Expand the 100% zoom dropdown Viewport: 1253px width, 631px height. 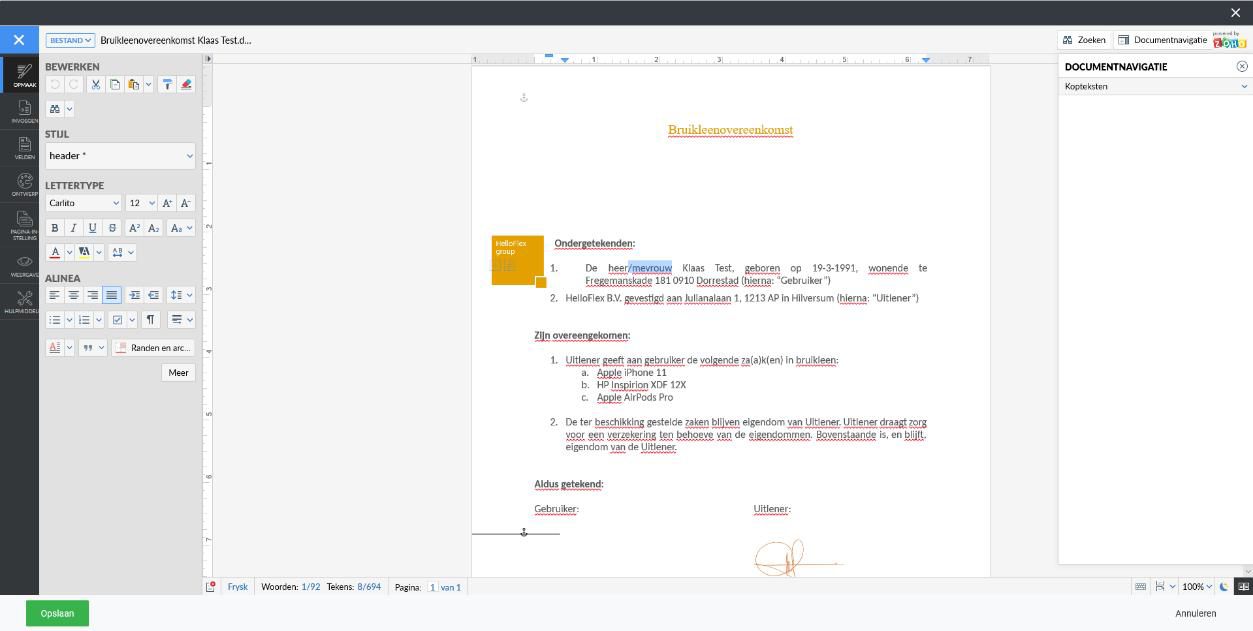tap(1197, 587)
